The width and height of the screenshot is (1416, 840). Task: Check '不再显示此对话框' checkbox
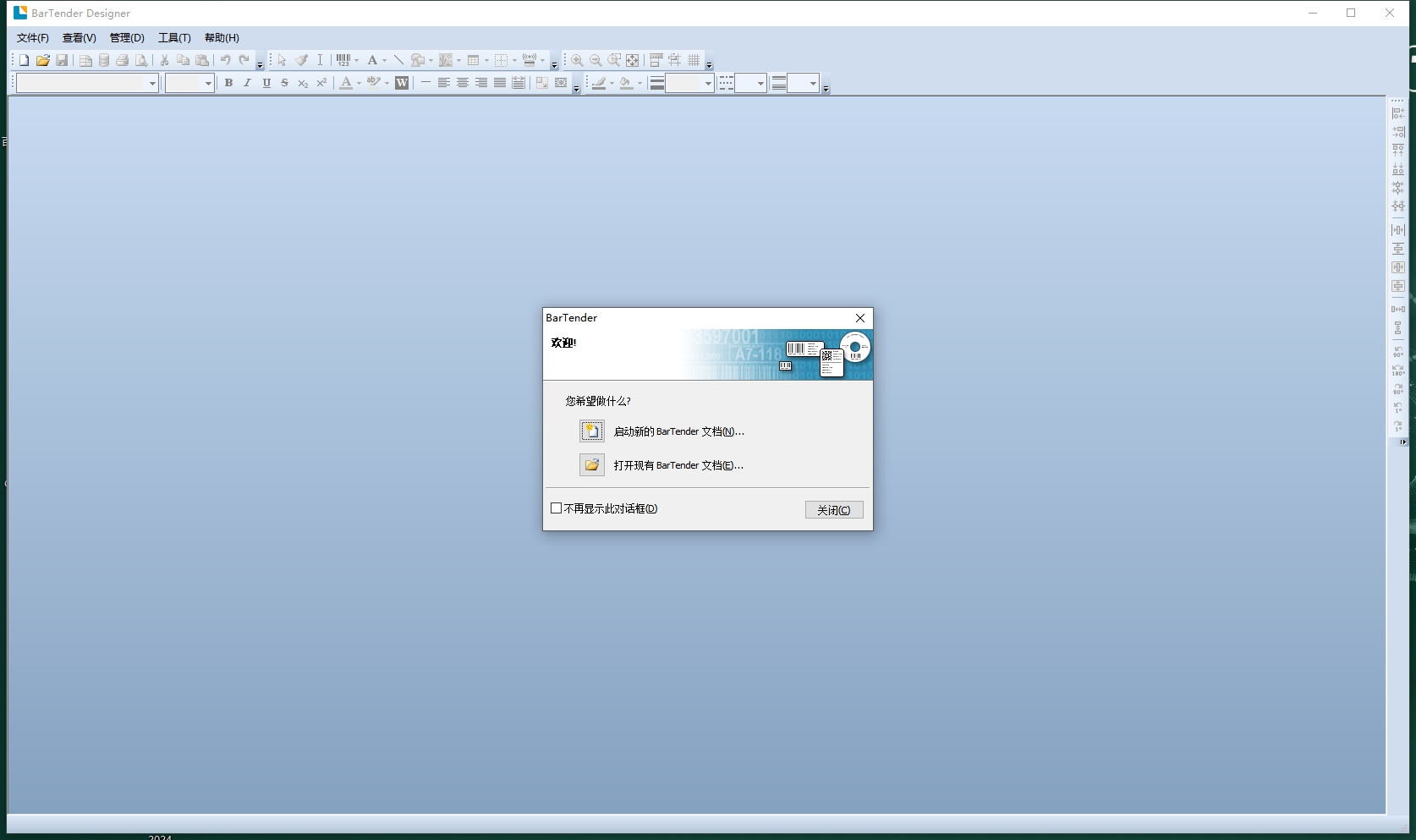557,508
